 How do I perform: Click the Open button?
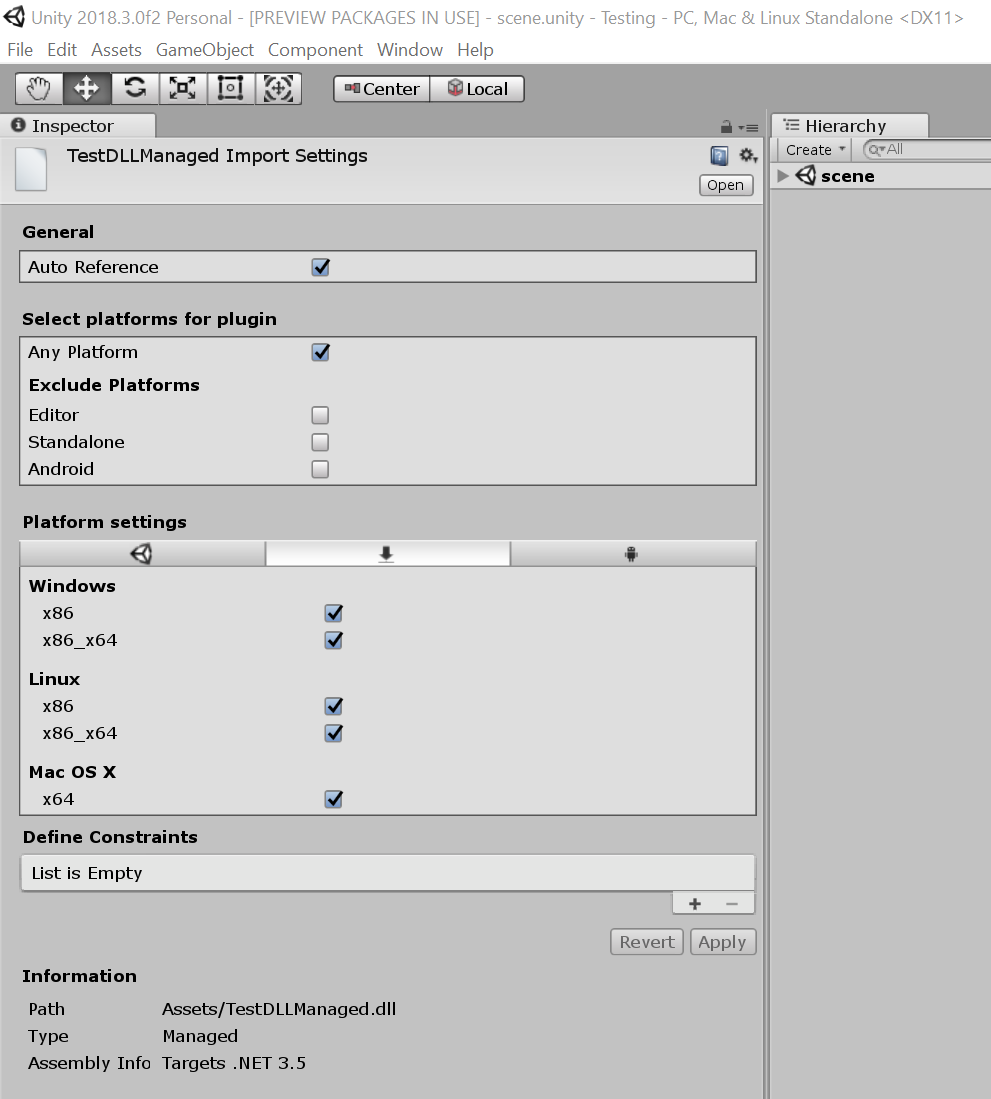pyautogui.click(x=725, y=185)
